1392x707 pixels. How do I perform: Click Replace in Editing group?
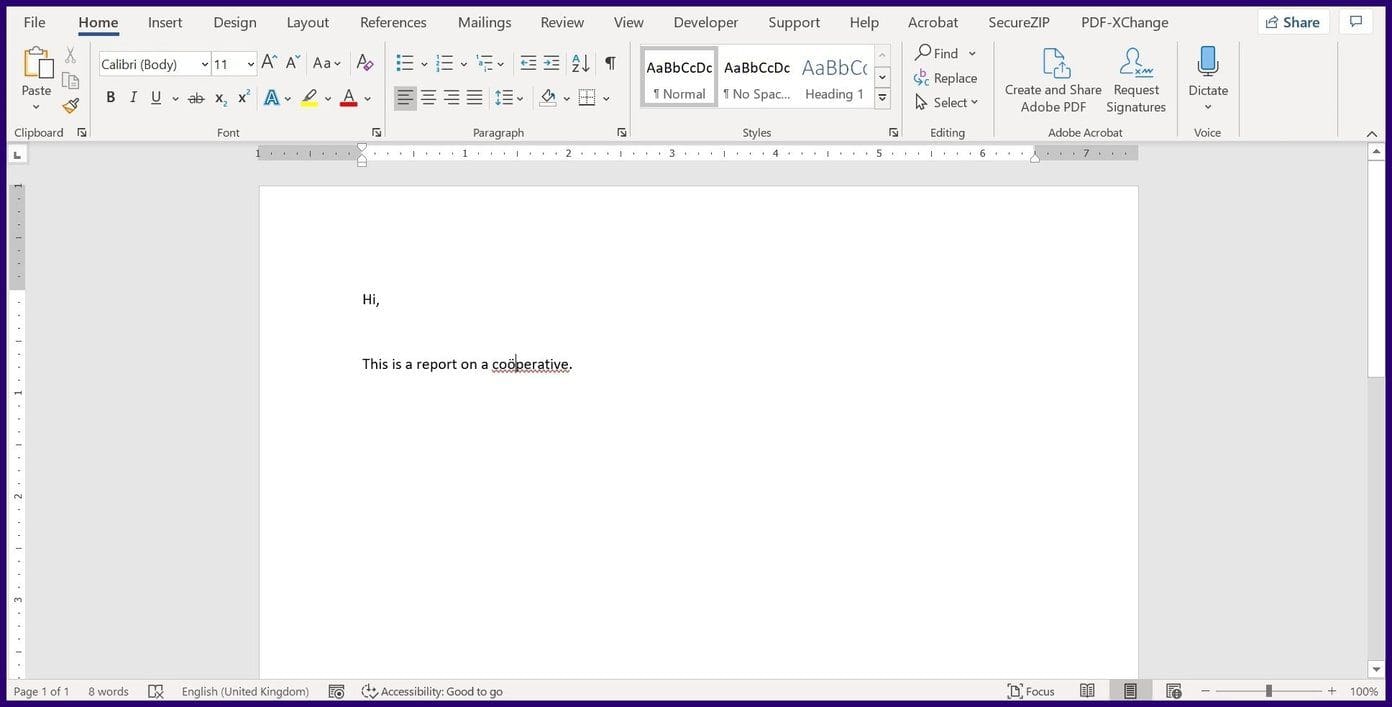click(x=946, y=78)
